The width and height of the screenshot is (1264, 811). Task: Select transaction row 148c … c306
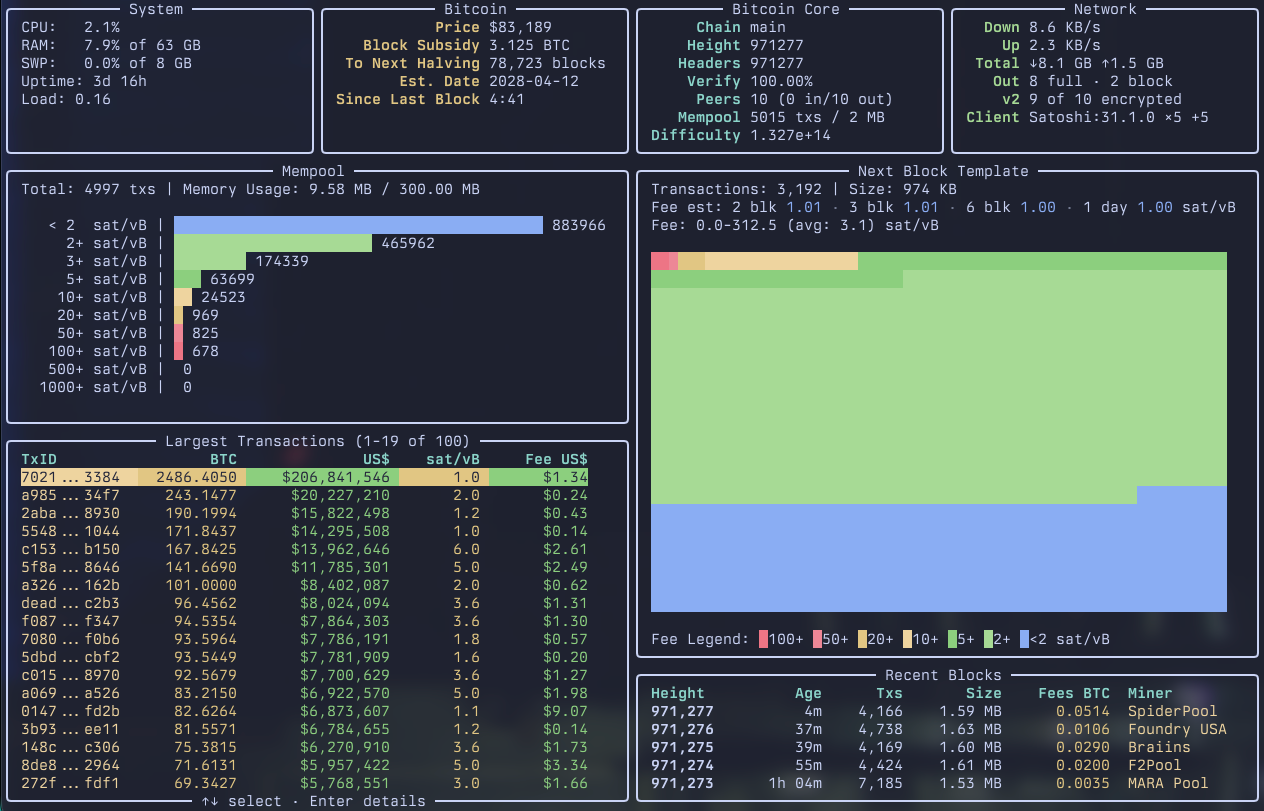[x=305, y=747]
